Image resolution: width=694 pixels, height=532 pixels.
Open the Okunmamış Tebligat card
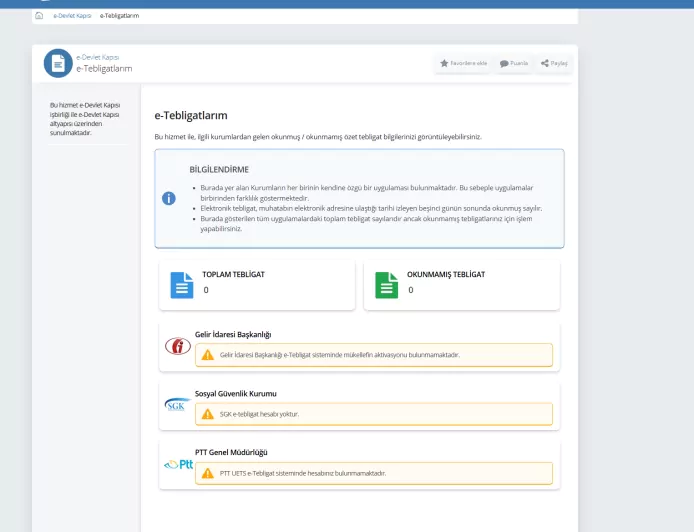461,285
